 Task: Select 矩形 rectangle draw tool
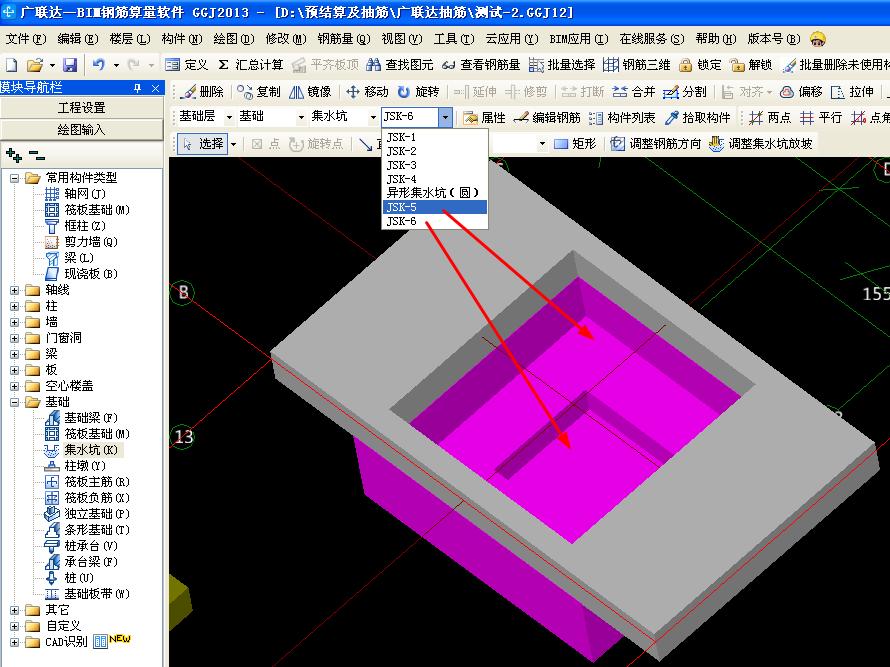pos(575,144)
